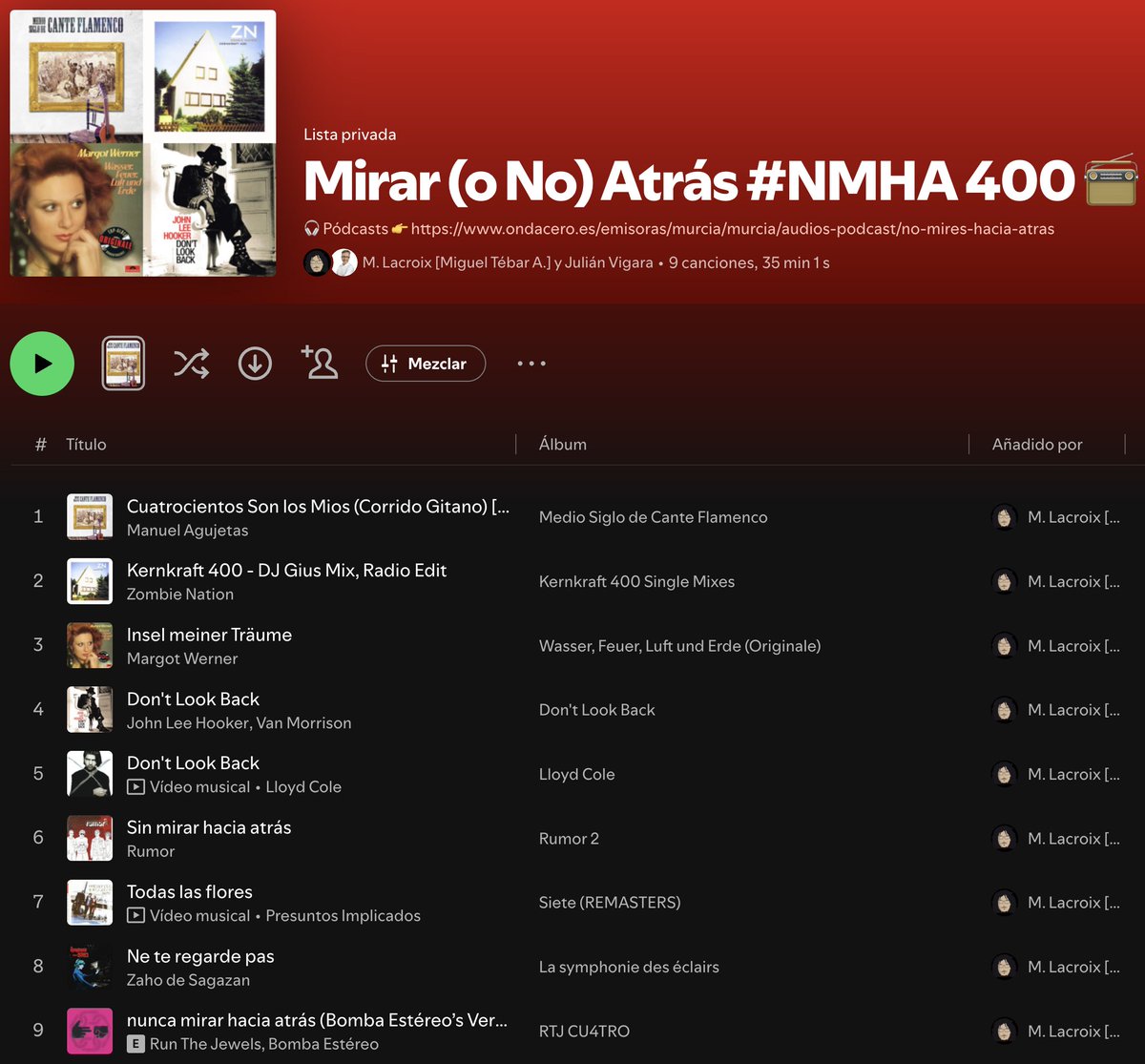Sort tracks by the Añadido por column
This screenshot has width=1145, height=1064.
coord(1037,444)
